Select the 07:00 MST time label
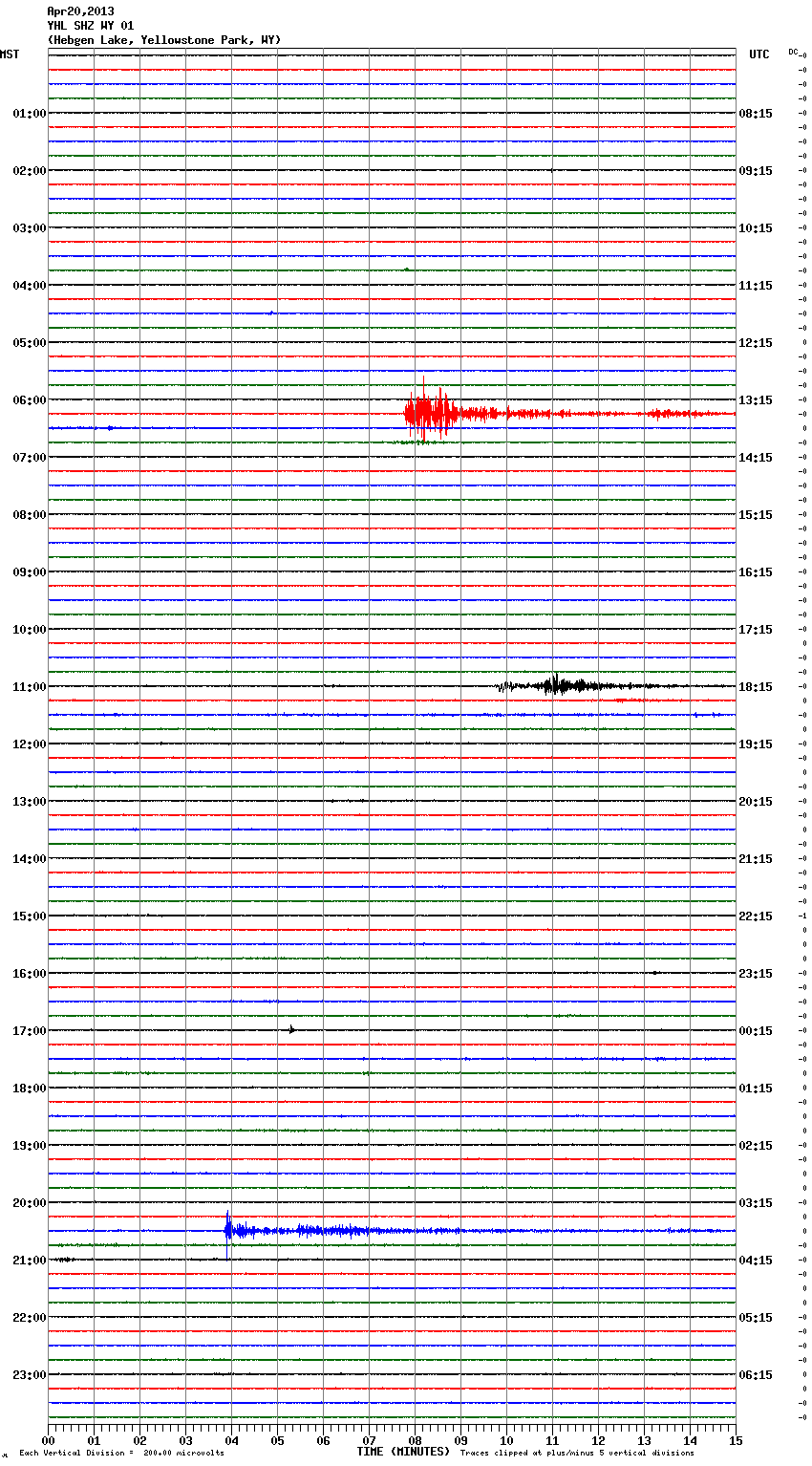 (x=30, y=458)
